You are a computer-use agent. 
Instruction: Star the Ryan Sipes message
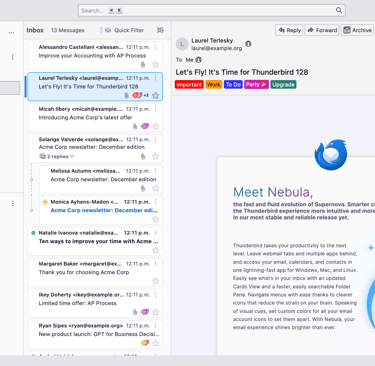(155, 343)
